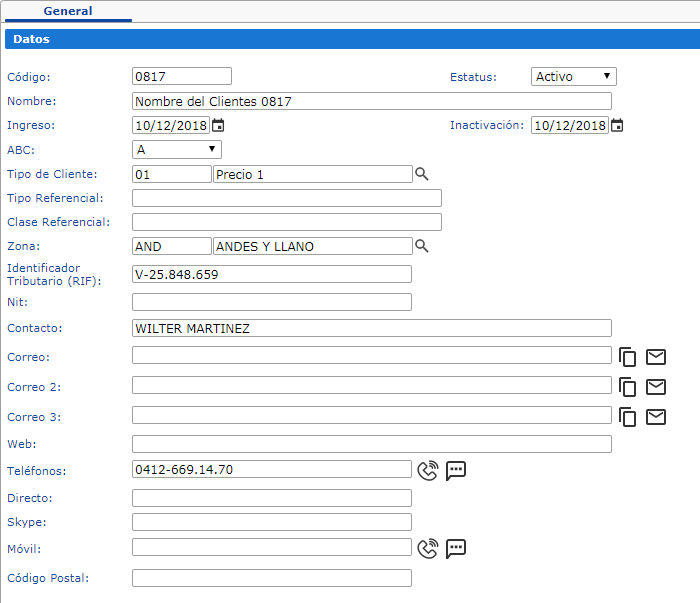Click the Identificador Tributario RIF field
This screenshot has width=700, height=603.
(271, 274)
